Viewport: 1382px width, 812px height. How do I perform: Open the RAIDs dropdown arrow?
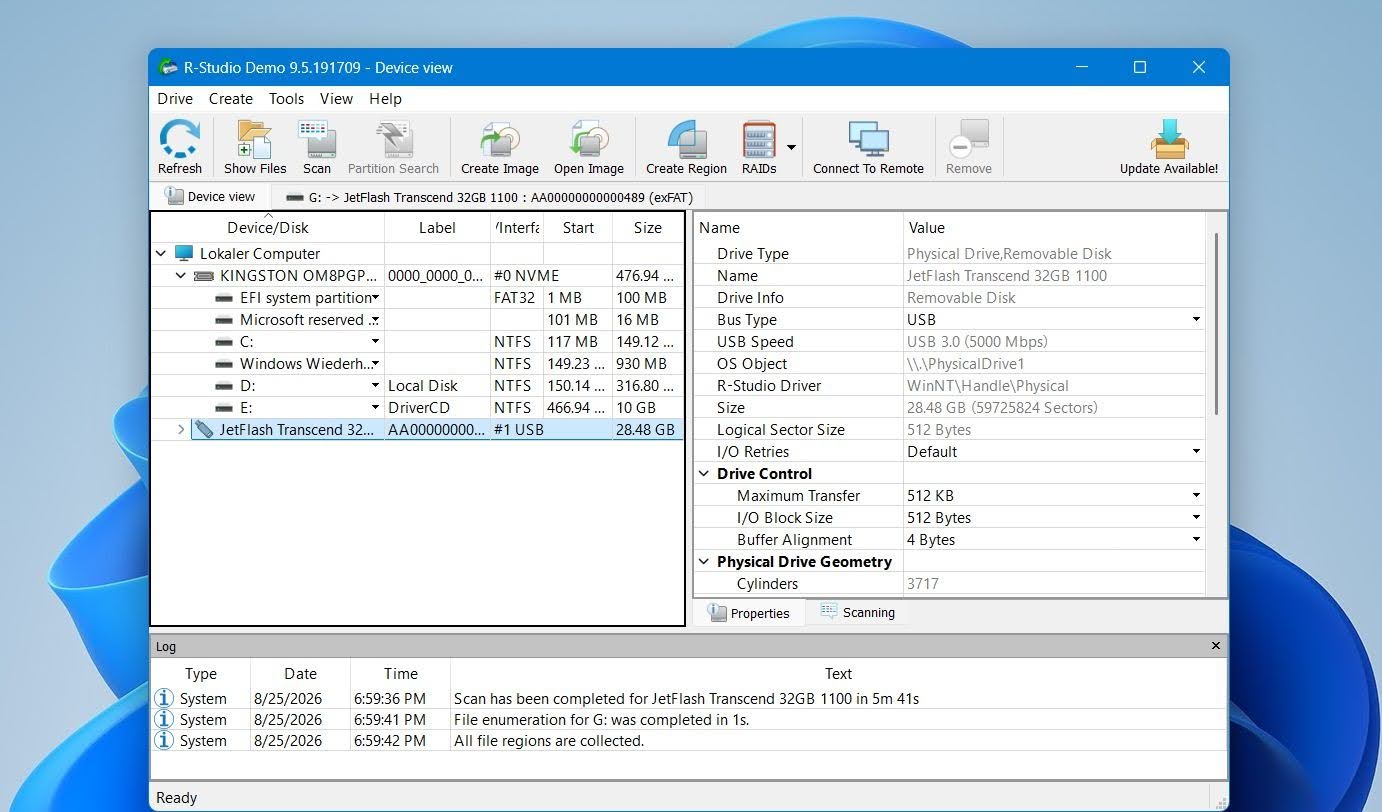click(791, 147)
